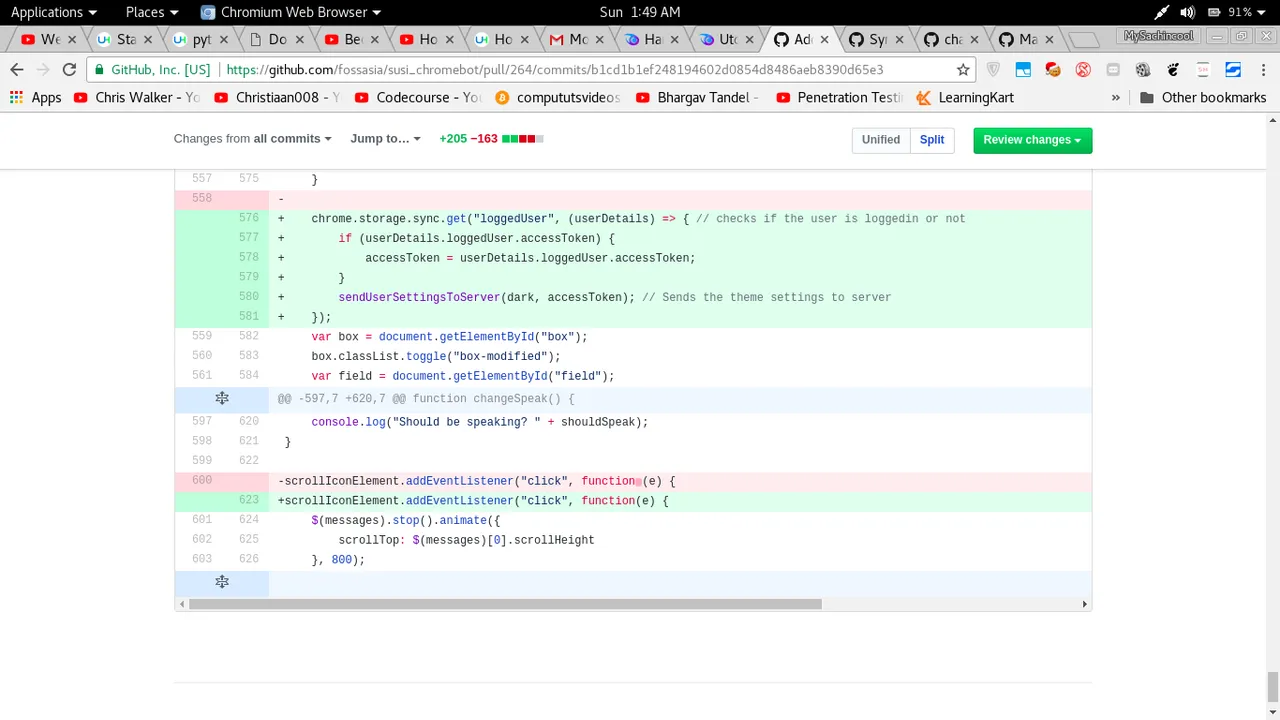Viewport: 1280px width, 720px height.
Task: Reload the page with the refresh icon
Action: click(69, 69)
